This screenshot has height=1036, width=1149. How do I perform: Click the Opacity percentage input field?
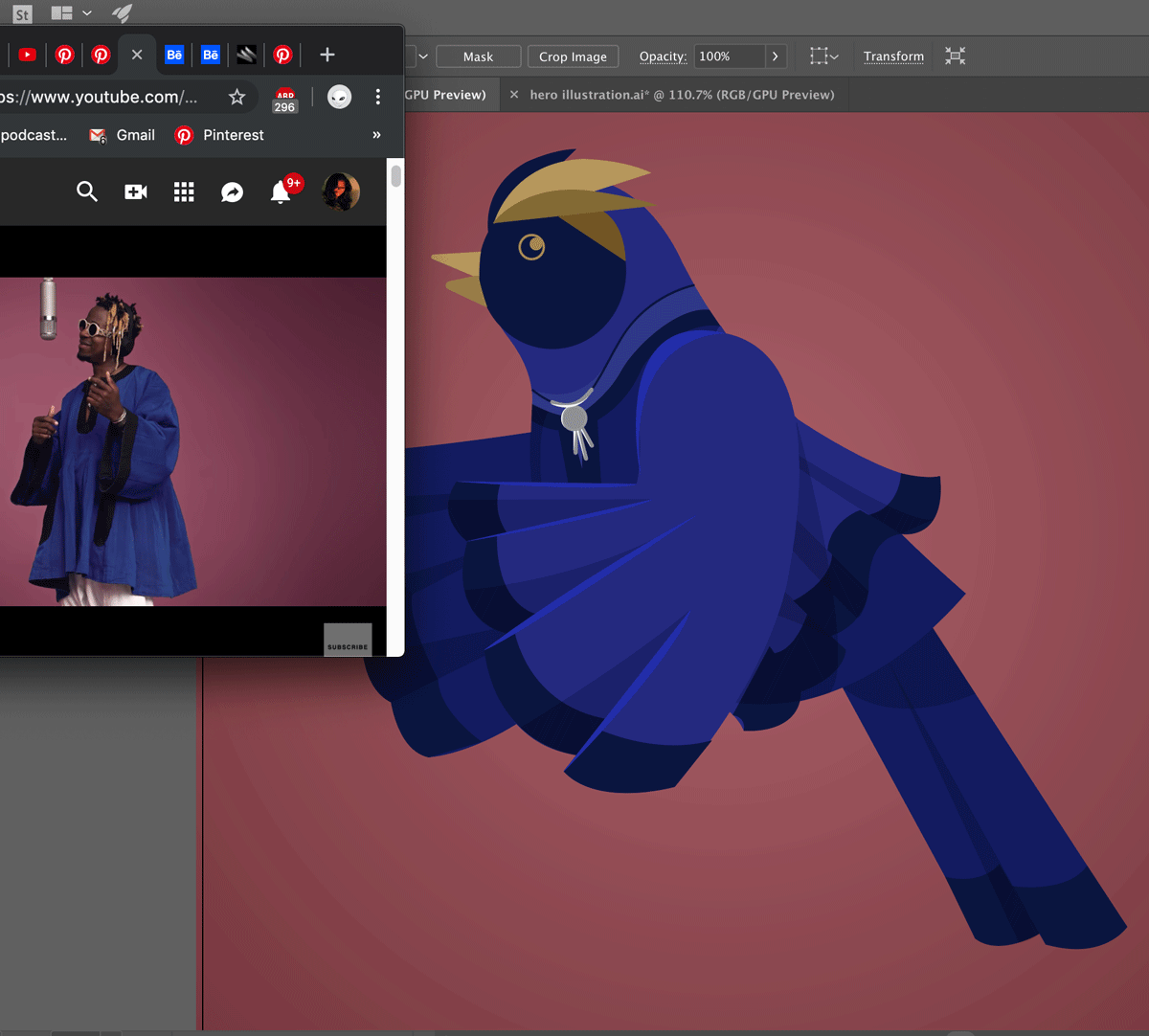coord(728,56)
